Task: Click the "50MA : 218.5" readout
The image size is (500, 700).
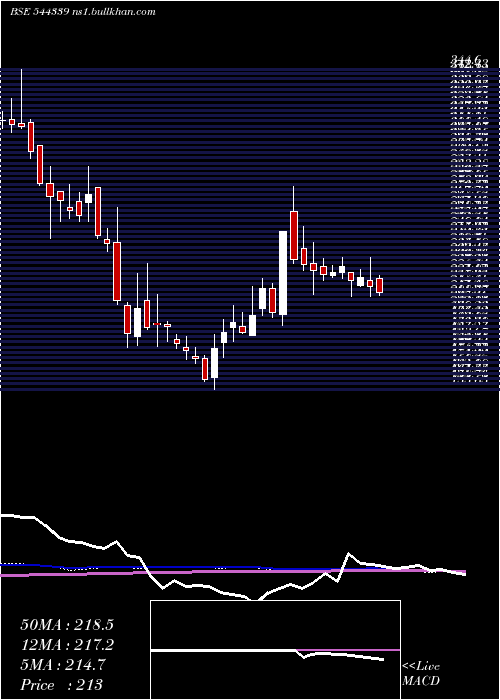Action: click(67, 625)
